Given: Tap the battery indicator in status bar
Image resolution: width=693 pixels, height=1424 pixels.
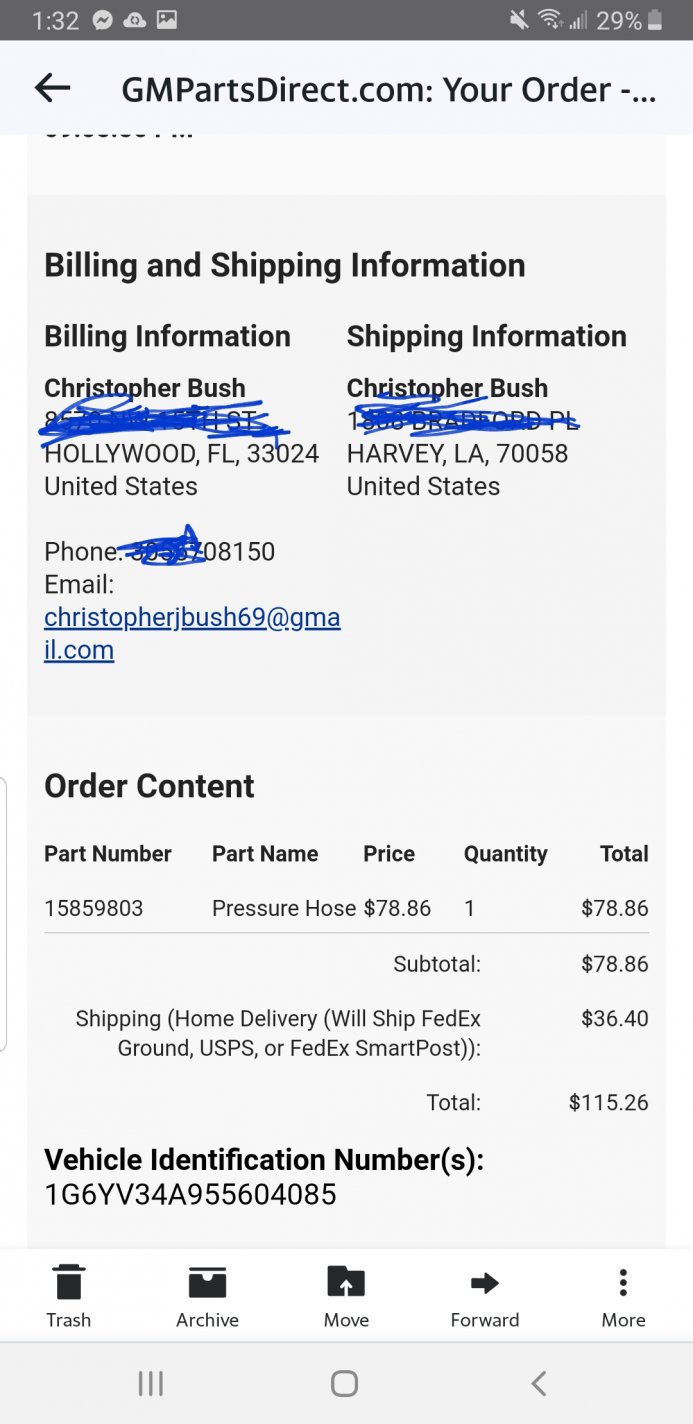Looking at the screenshot, I should click(x=655, y=20).
